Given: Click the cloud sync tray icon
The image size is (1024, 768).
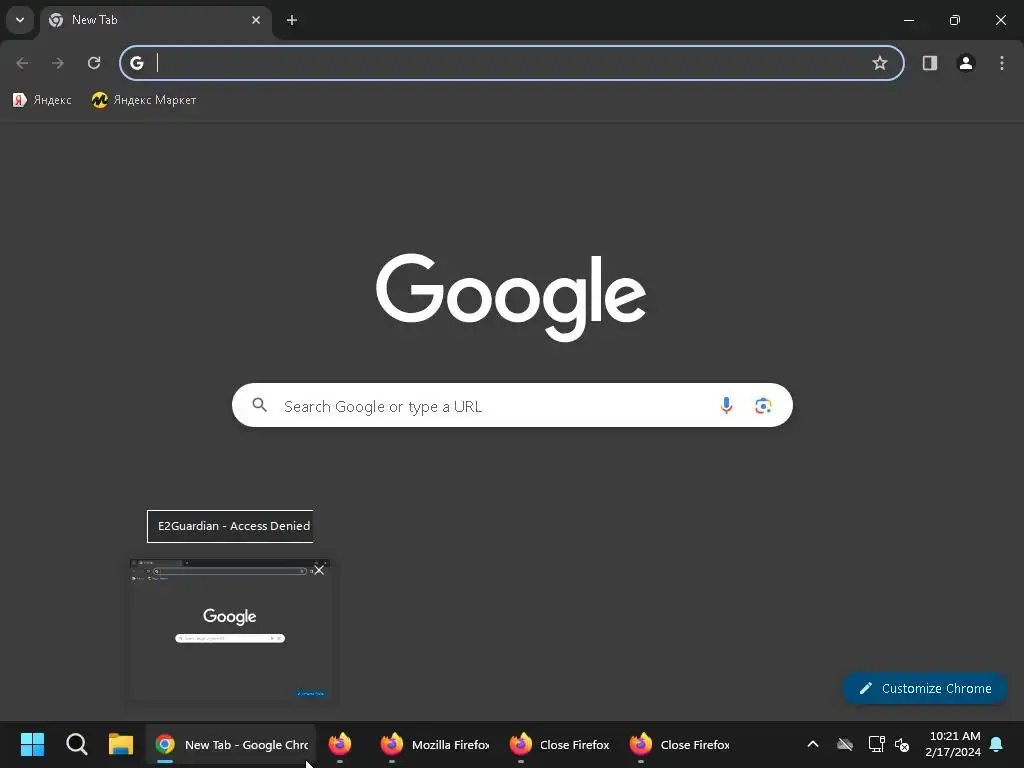Looking at the screenshot, I should pos(845,744).
